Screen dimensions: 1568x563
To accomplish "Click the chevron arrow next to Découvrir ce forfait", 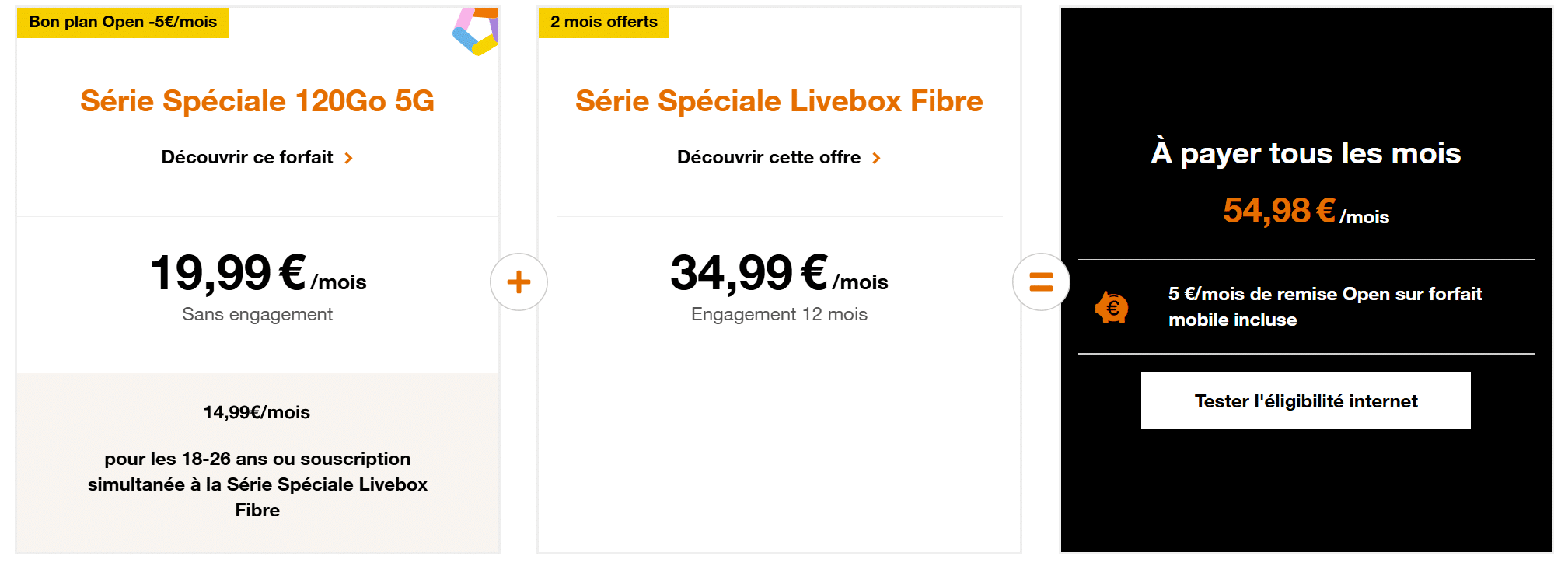I will (349, 157).
